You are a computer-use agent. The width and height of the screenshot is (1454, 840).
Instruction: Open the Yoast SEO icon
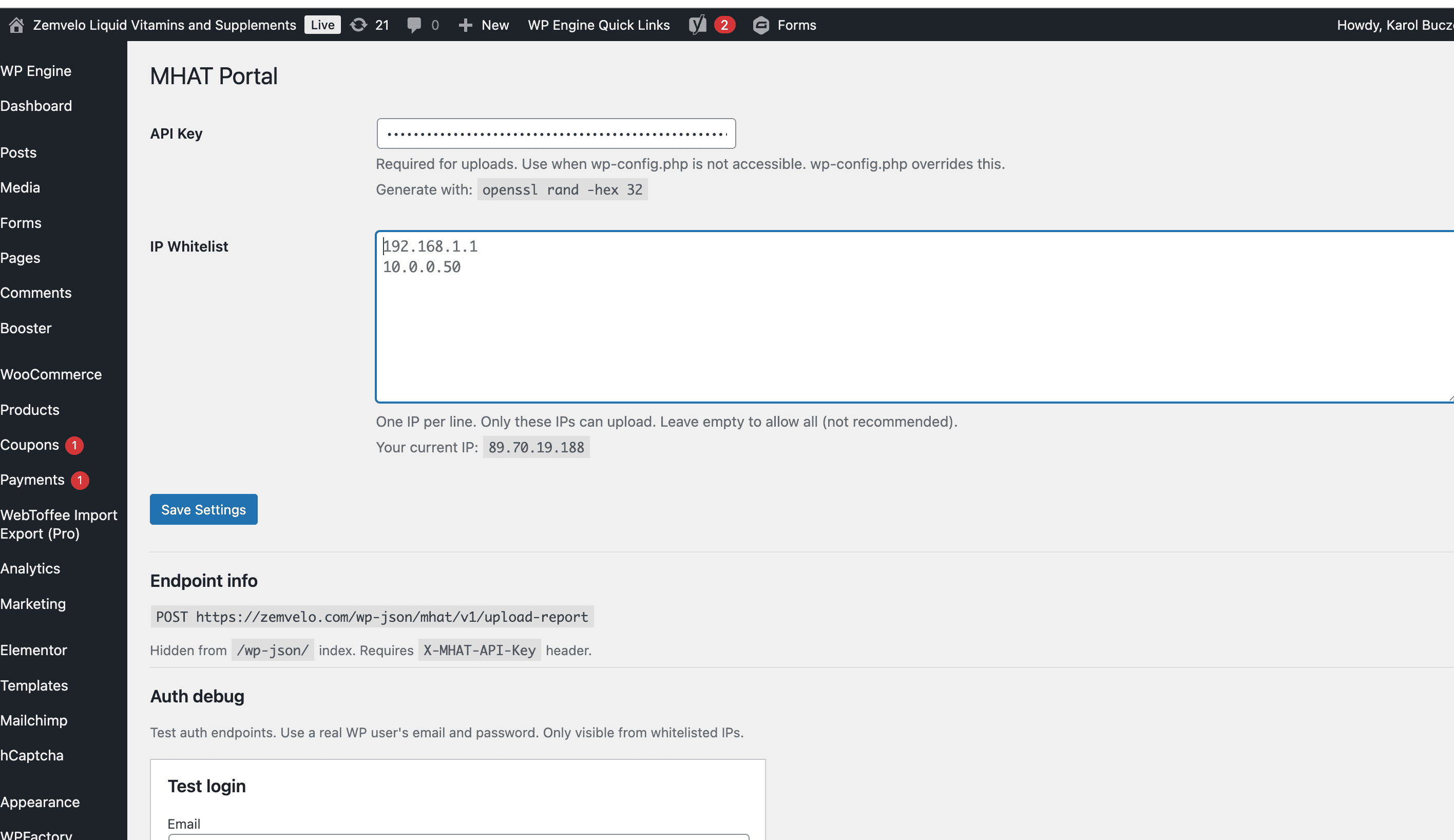tap(698, 25)
